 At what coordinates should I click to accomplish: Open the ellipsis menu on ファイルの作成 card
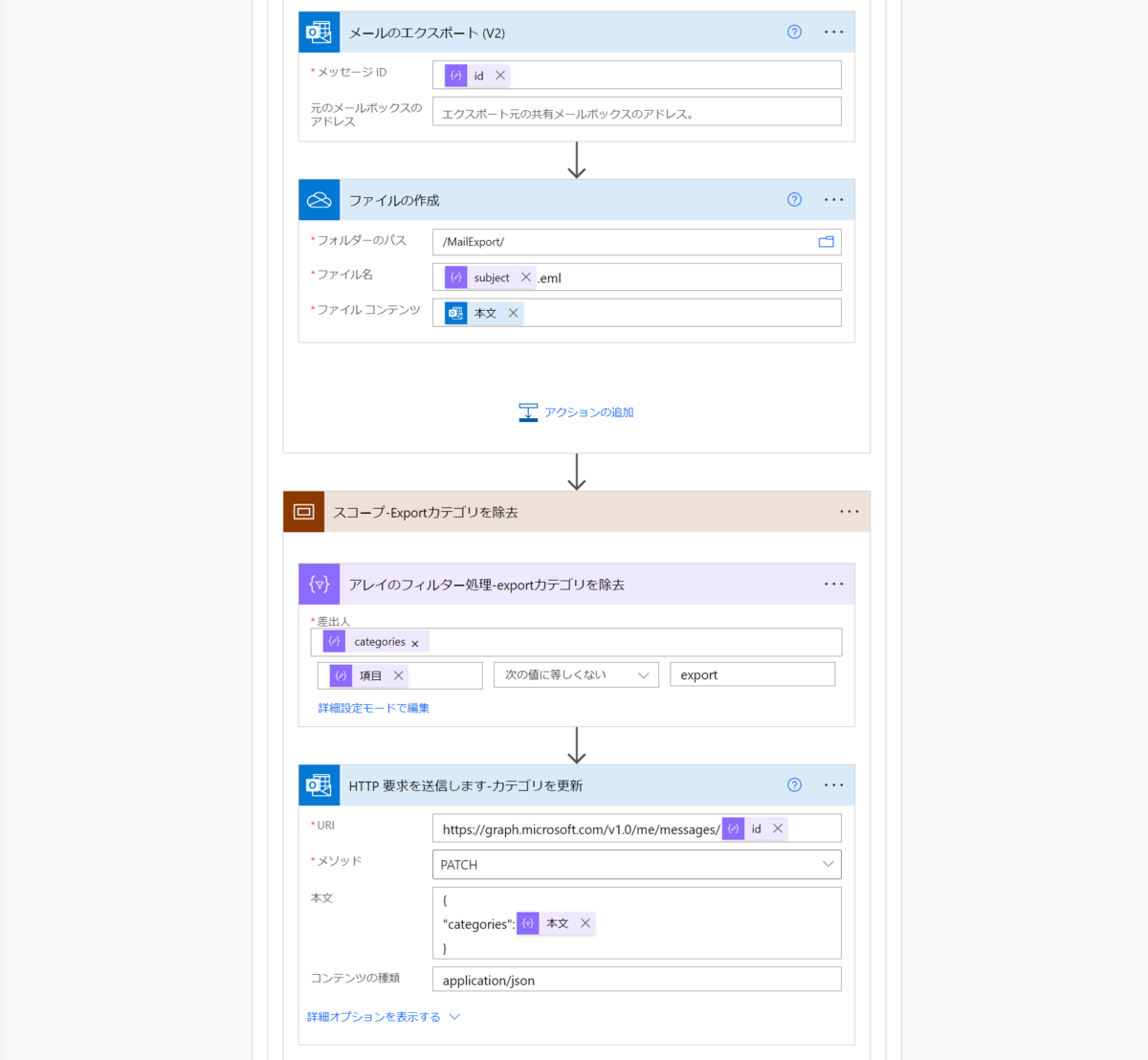(x=834, y=200)
